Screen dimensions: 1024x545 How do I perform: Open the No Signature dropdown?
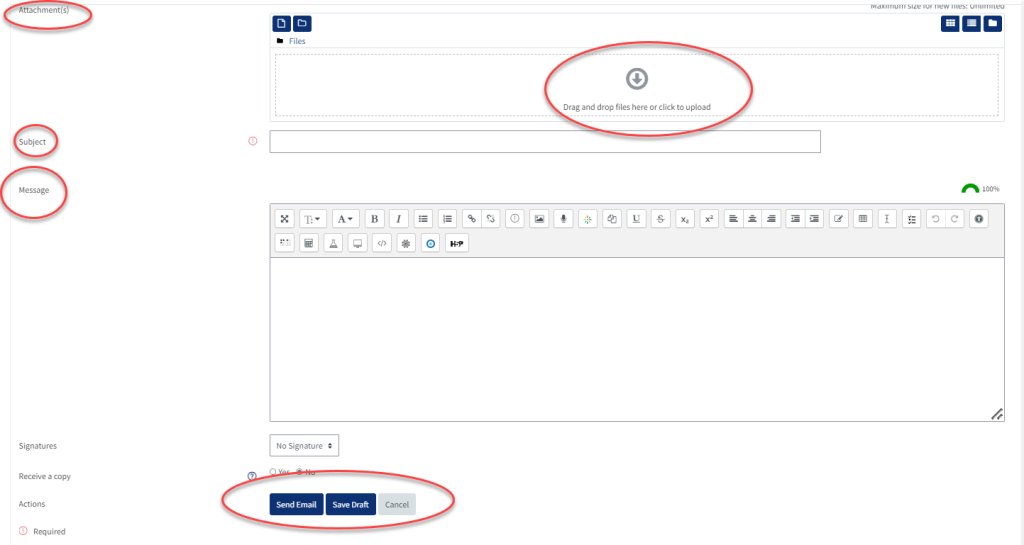click(x=304, y=446)
